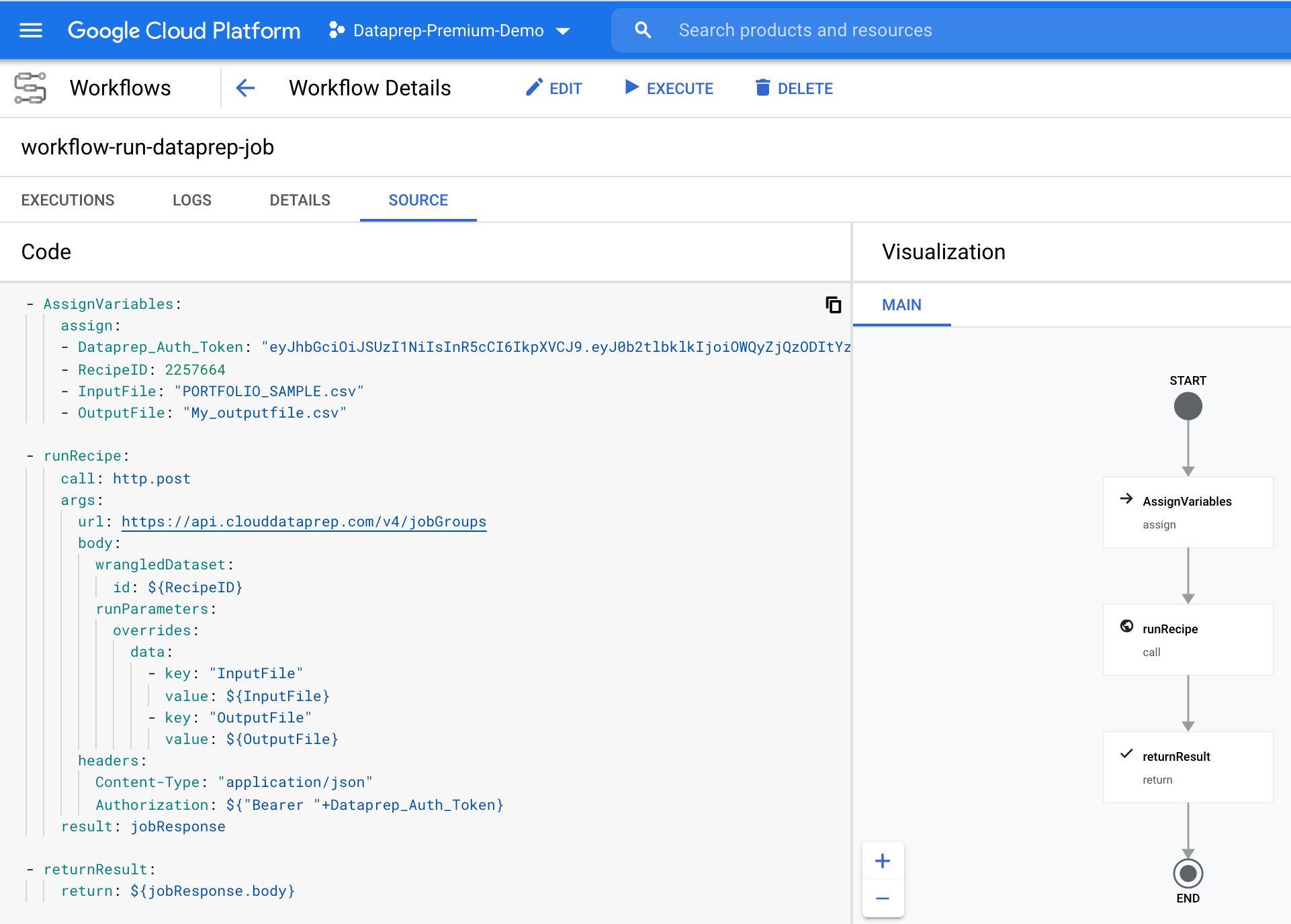Viewport: 1291px width, 924px height.
Task: Switch to the Executions tab
Action: (68, 200)
